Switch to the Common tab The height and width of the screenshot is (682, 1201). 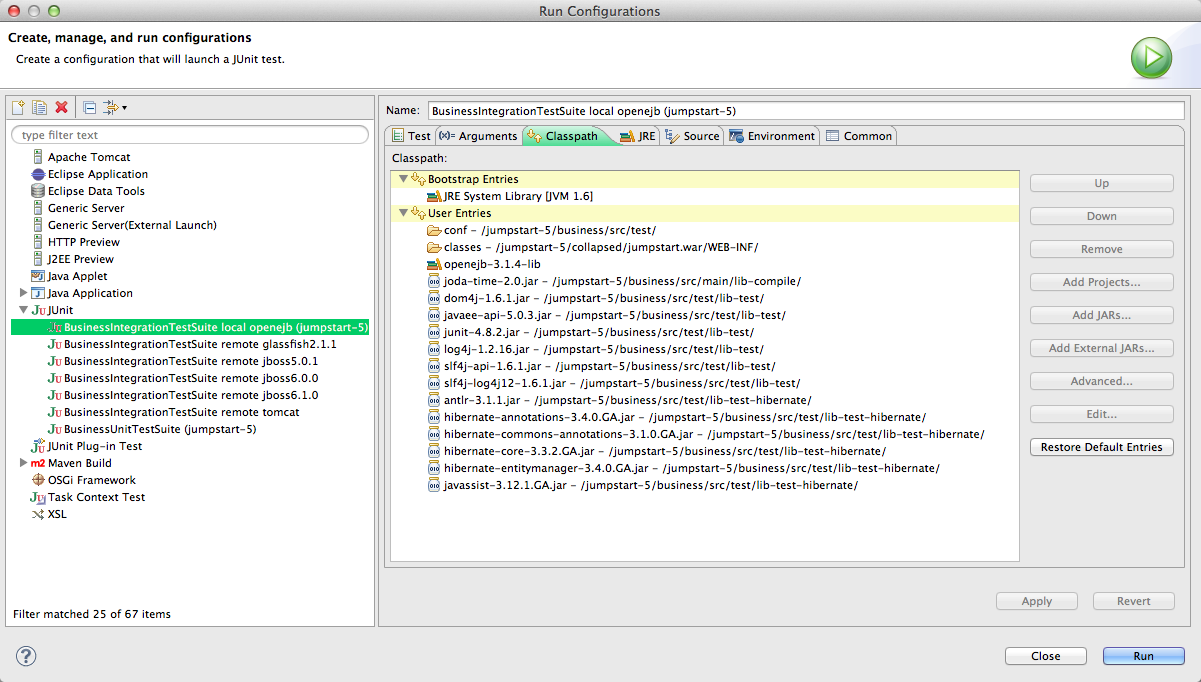pyautogui.click(x=859, y=136)
